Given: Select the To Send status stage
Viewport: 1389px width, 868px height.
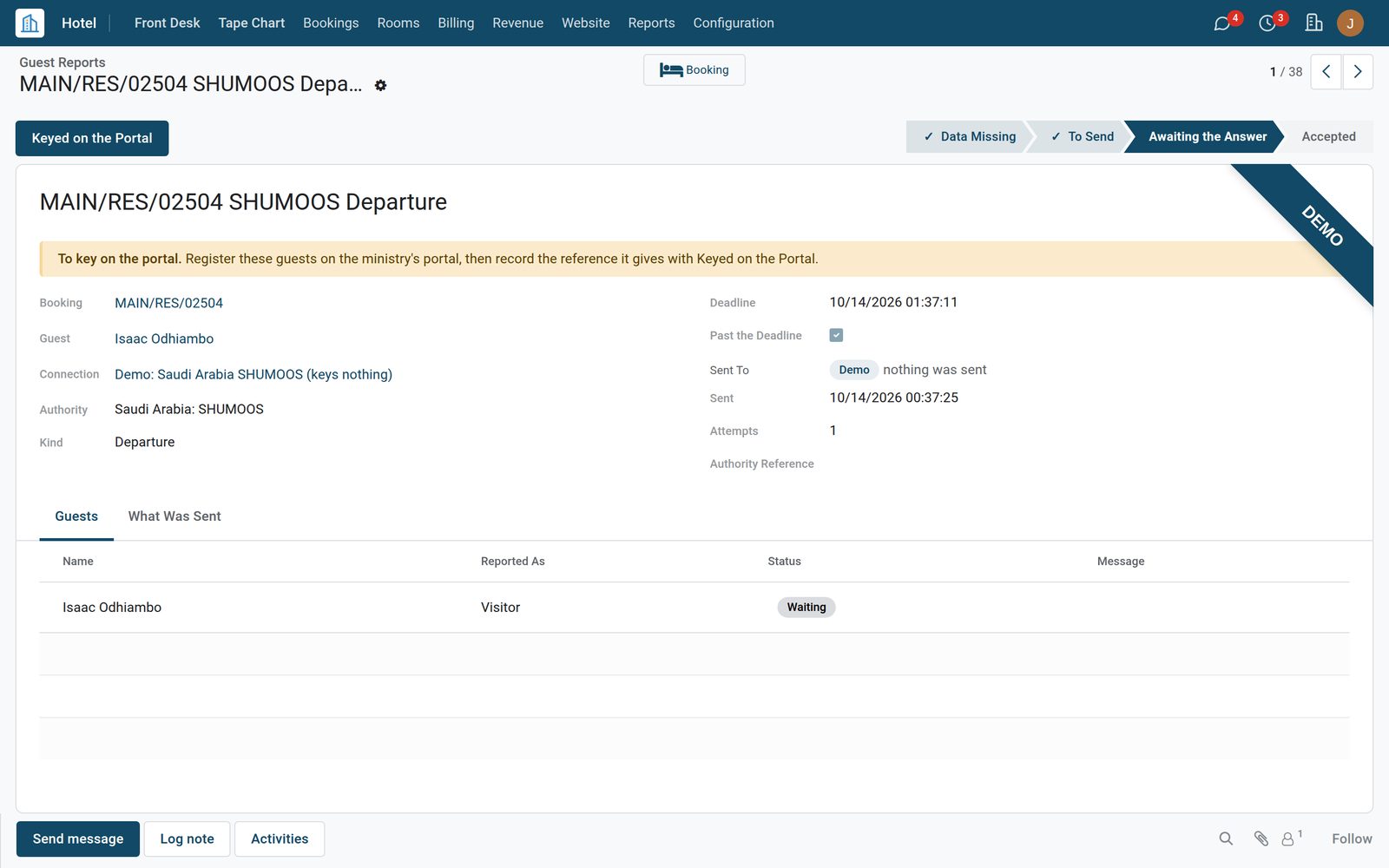Looking at the screenshot, I should [x=1082, y=136].
